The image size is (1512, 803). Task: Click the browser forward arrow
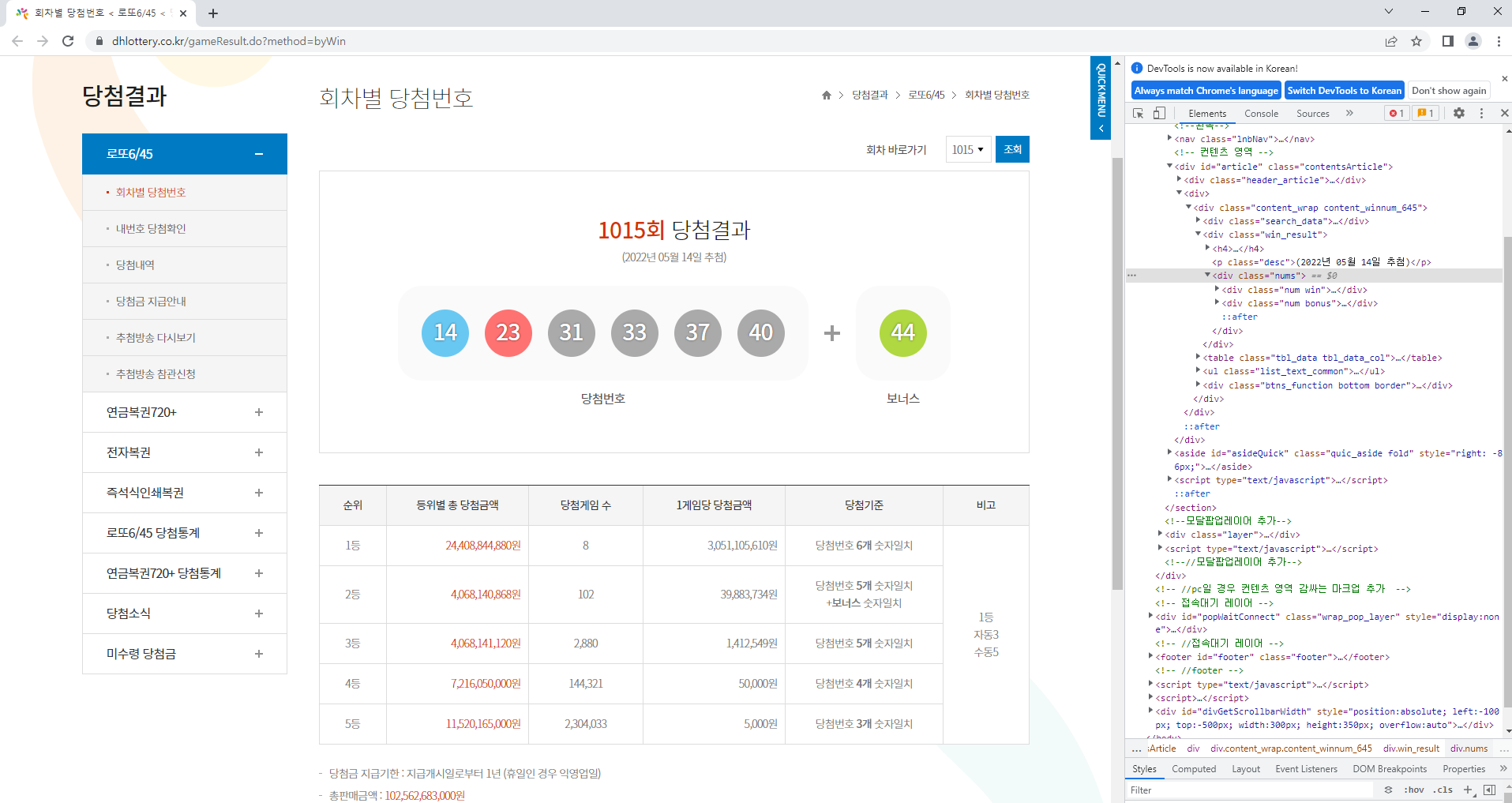43,41
